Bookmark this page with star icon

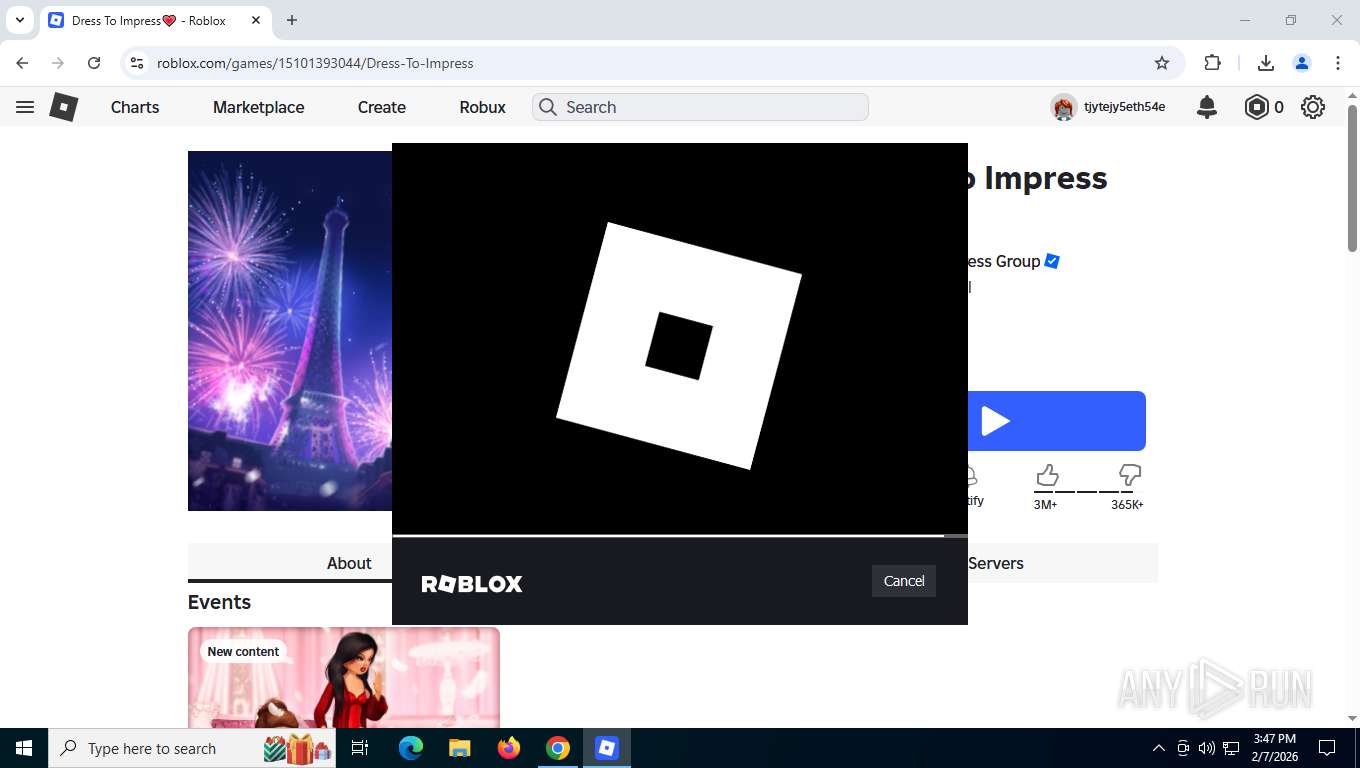[x=1162, y=63]
